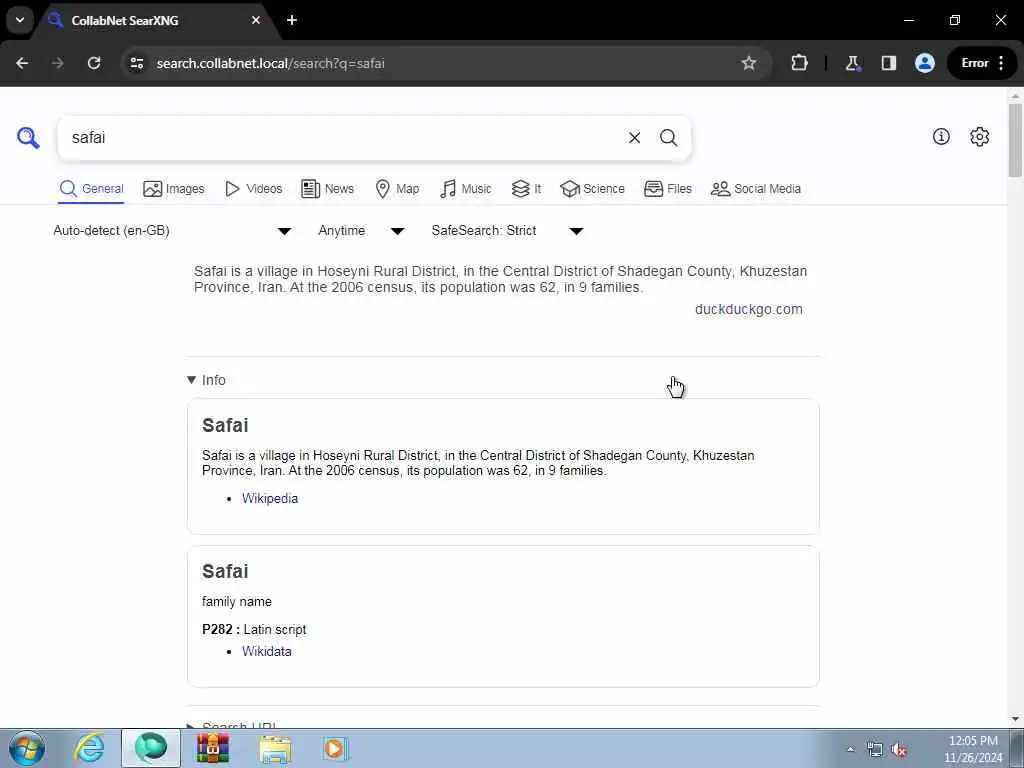The height and width of the screenshot is (768, 1024).
Task: Switch to the Social Media tab
Action: click(x=756, y=189)
